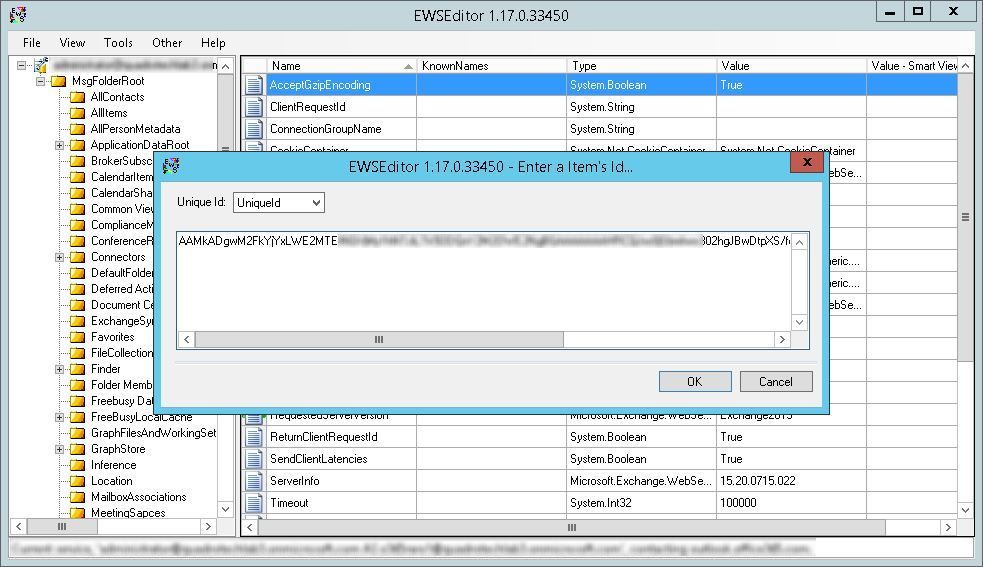Viewport: 983px width, 567px height.
Task: Click the Timeout row document icon
Action: tap(254, 502)
